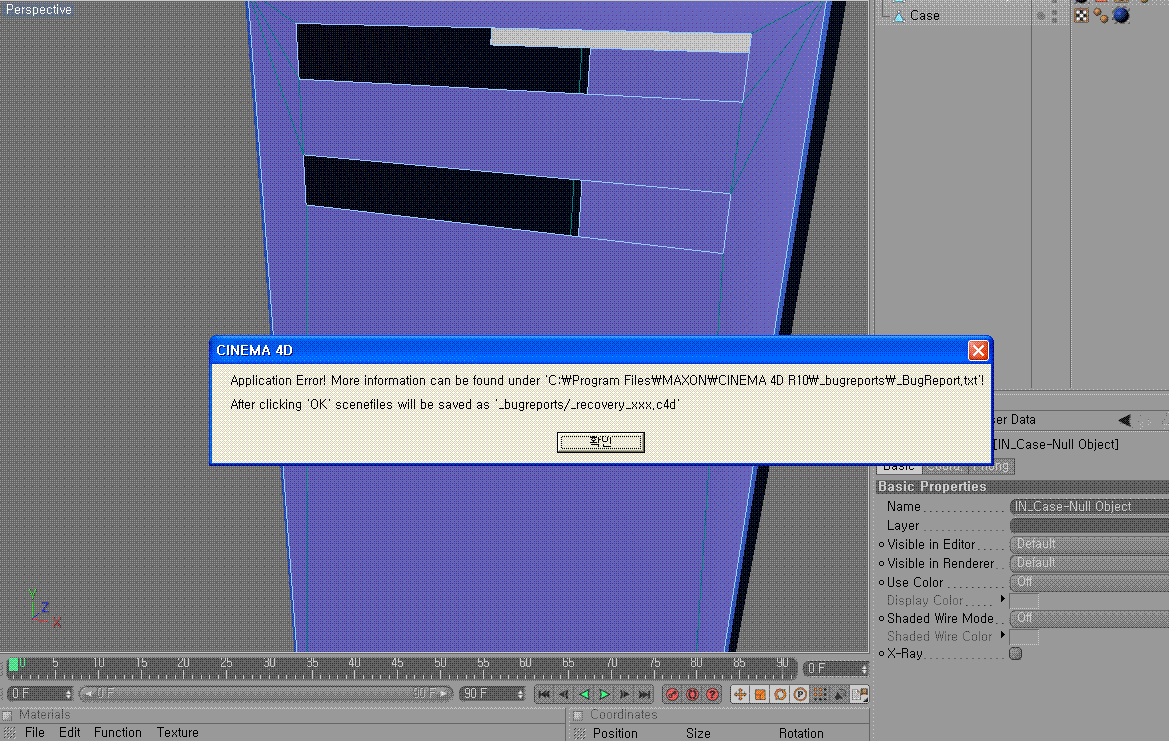Click the timeline preview range slider
This screenshot has height=741, width=1169.
[265, 694]
